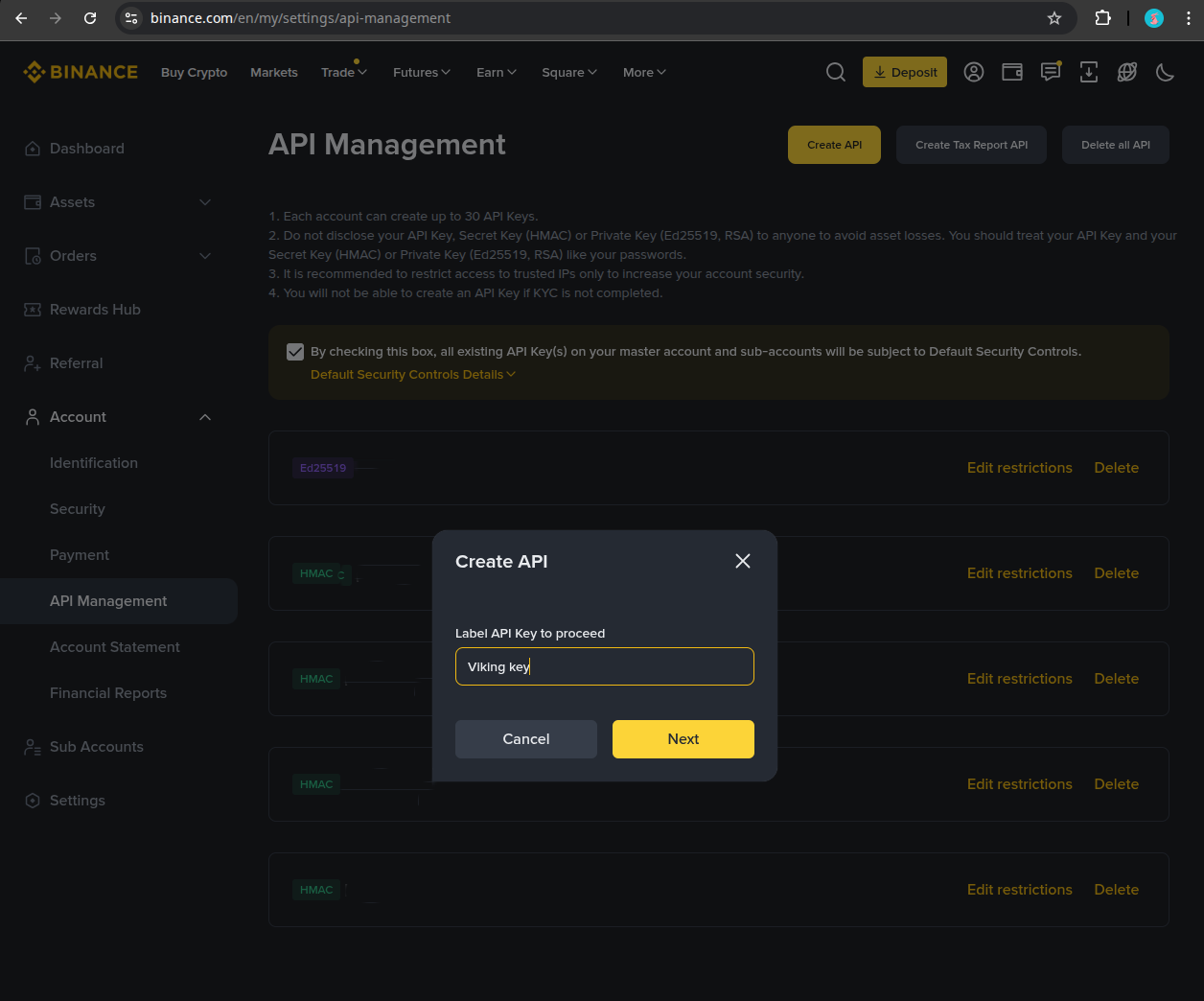Open Identification under Account
The width and height of the screenshot is (1204, 1001).
click(x=94, y=463)
